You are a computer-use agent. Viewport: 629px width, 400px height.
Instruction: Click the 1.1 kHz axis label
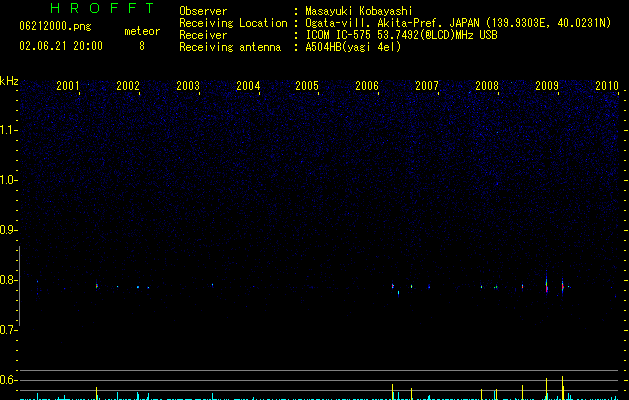pyautogui.click(x=8, y=130)
